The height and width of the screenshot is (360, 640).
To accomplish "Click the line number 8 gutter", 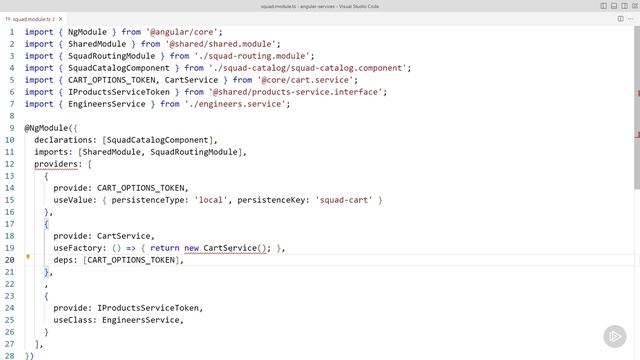I will coord(12,116).
